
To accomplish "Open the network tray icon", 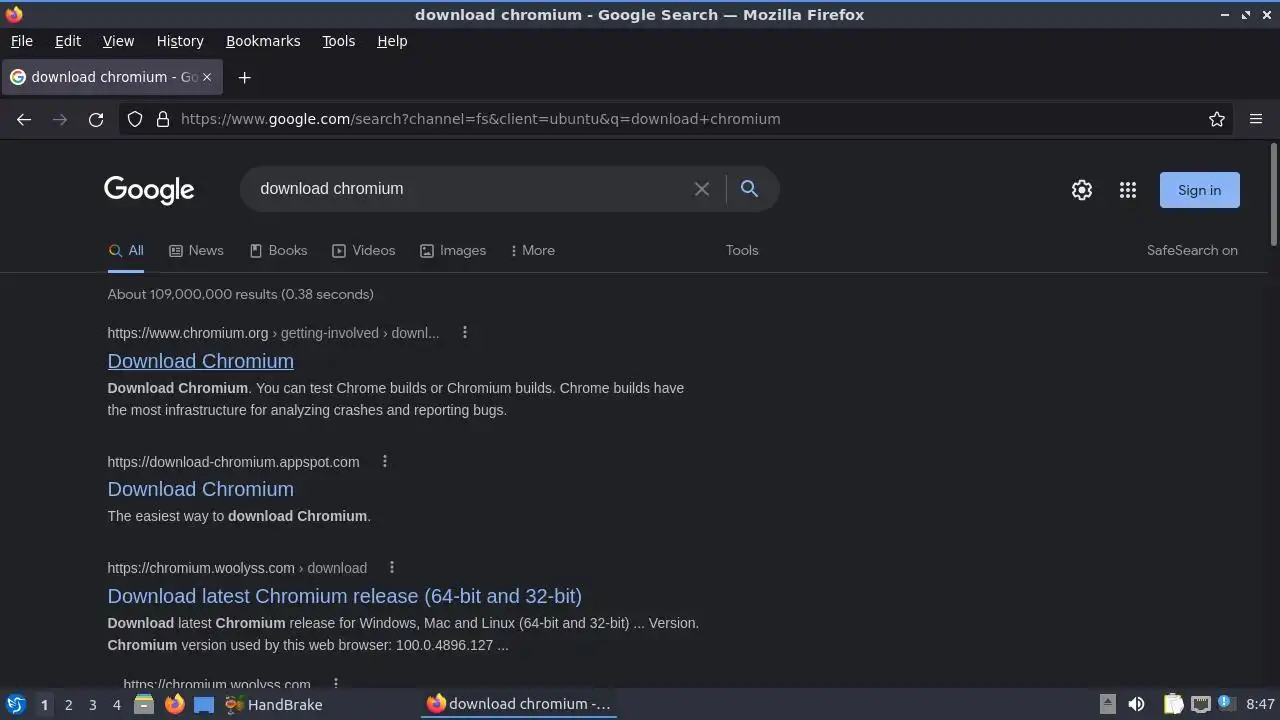I will coord(1201,704).
